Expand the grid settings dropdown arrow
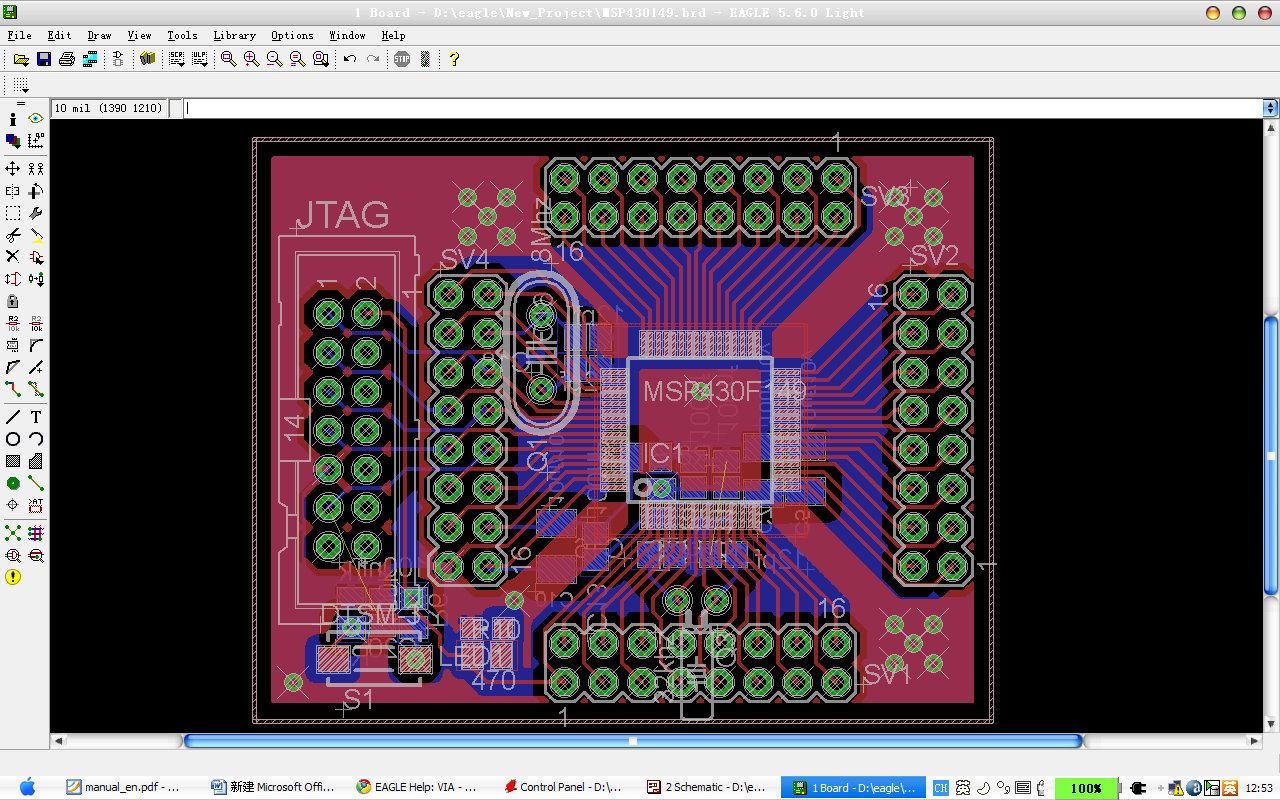Viewport: 1280px width, 800px height. click(25, 91)
